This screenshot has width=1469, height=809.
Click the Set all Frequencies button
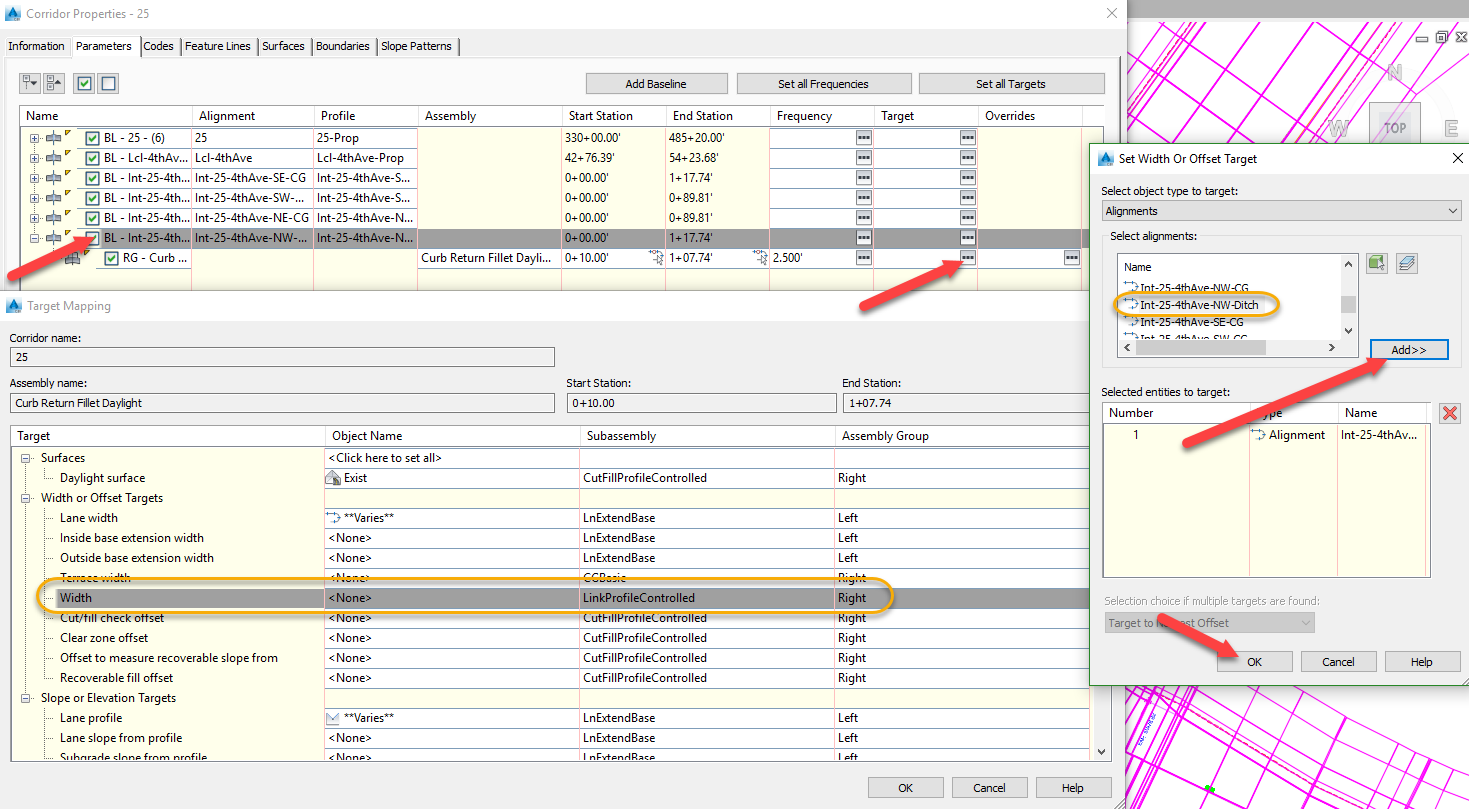pos(824,84)
